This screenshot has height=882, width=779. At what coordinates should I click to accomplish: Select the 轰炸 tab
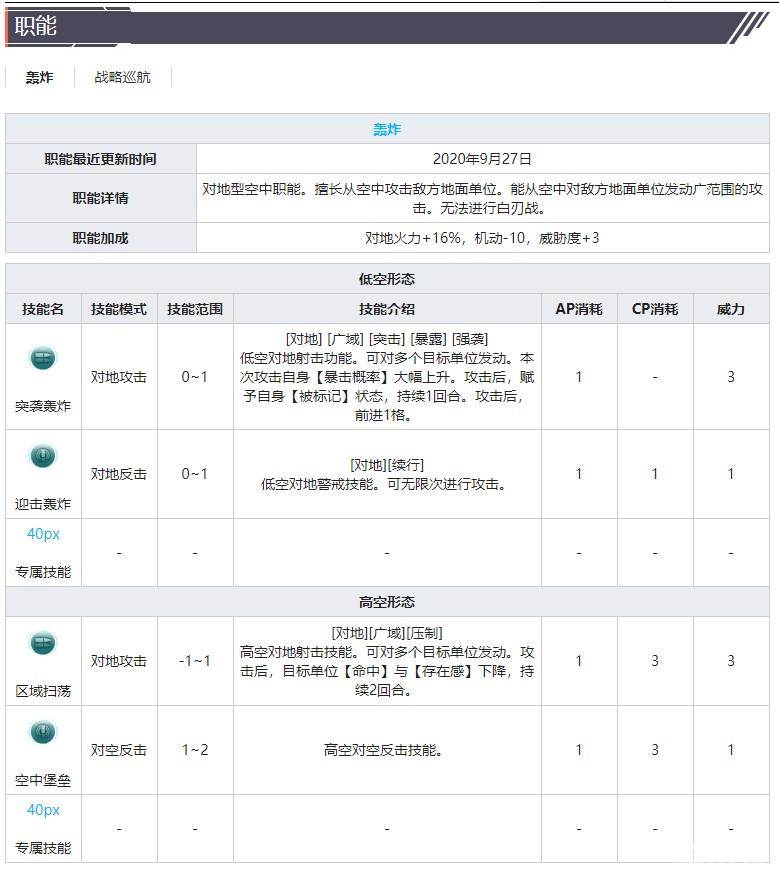pos(39,77)
